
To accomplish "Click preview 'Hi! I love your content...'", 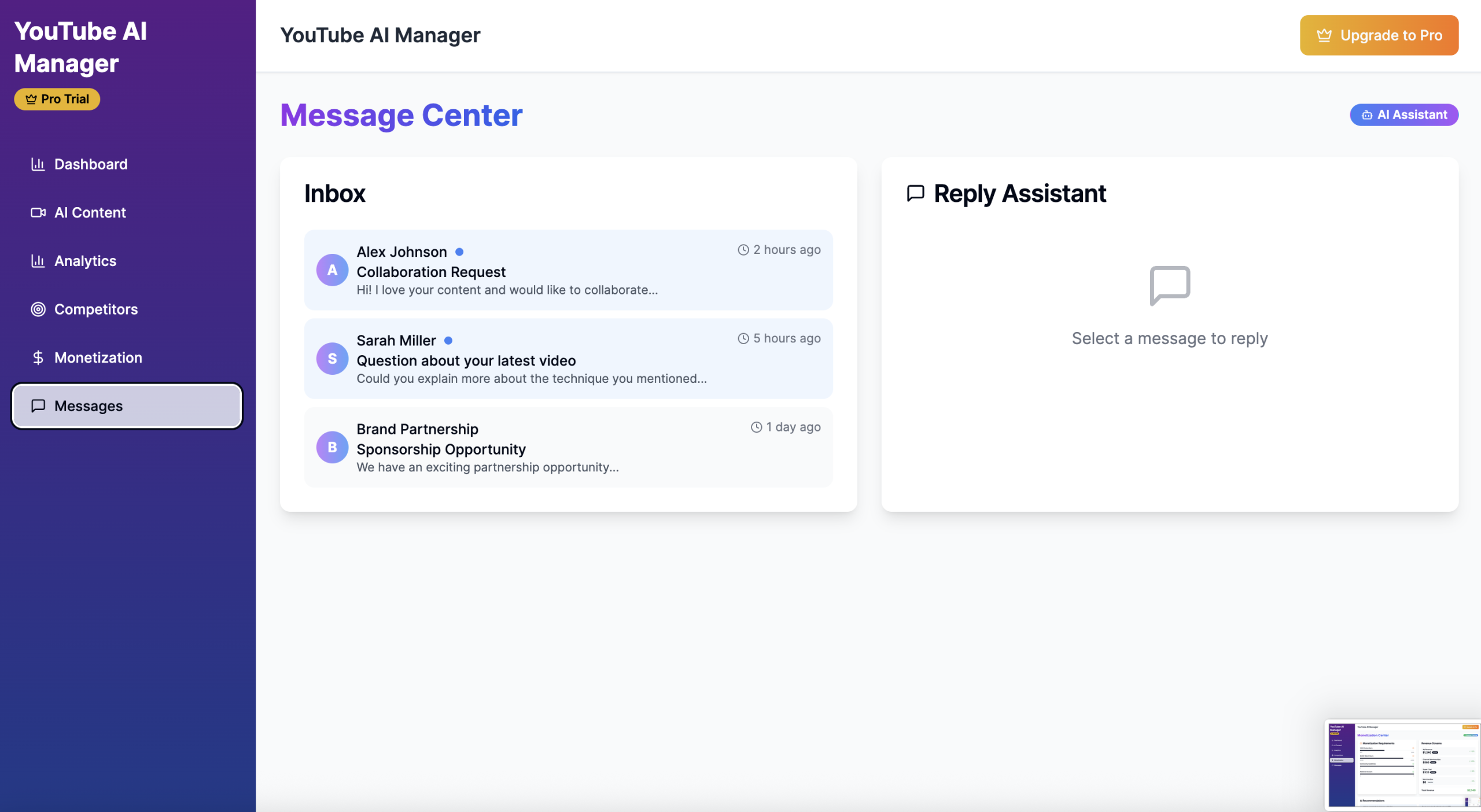I will pyautogui.click(x=507, y=290).
